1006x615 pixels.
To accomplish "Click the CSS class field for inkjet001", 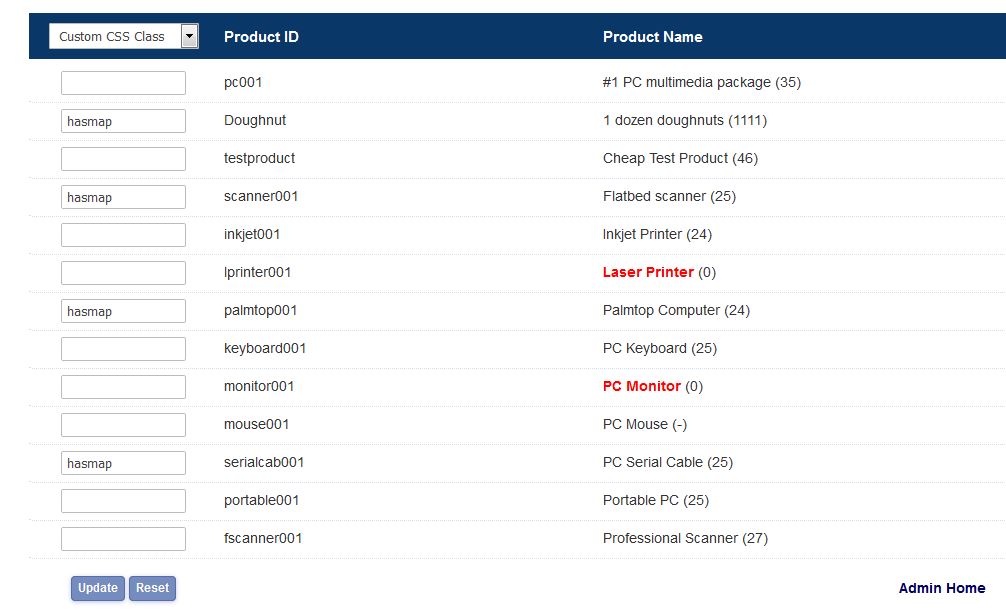I will pos(123,235).
